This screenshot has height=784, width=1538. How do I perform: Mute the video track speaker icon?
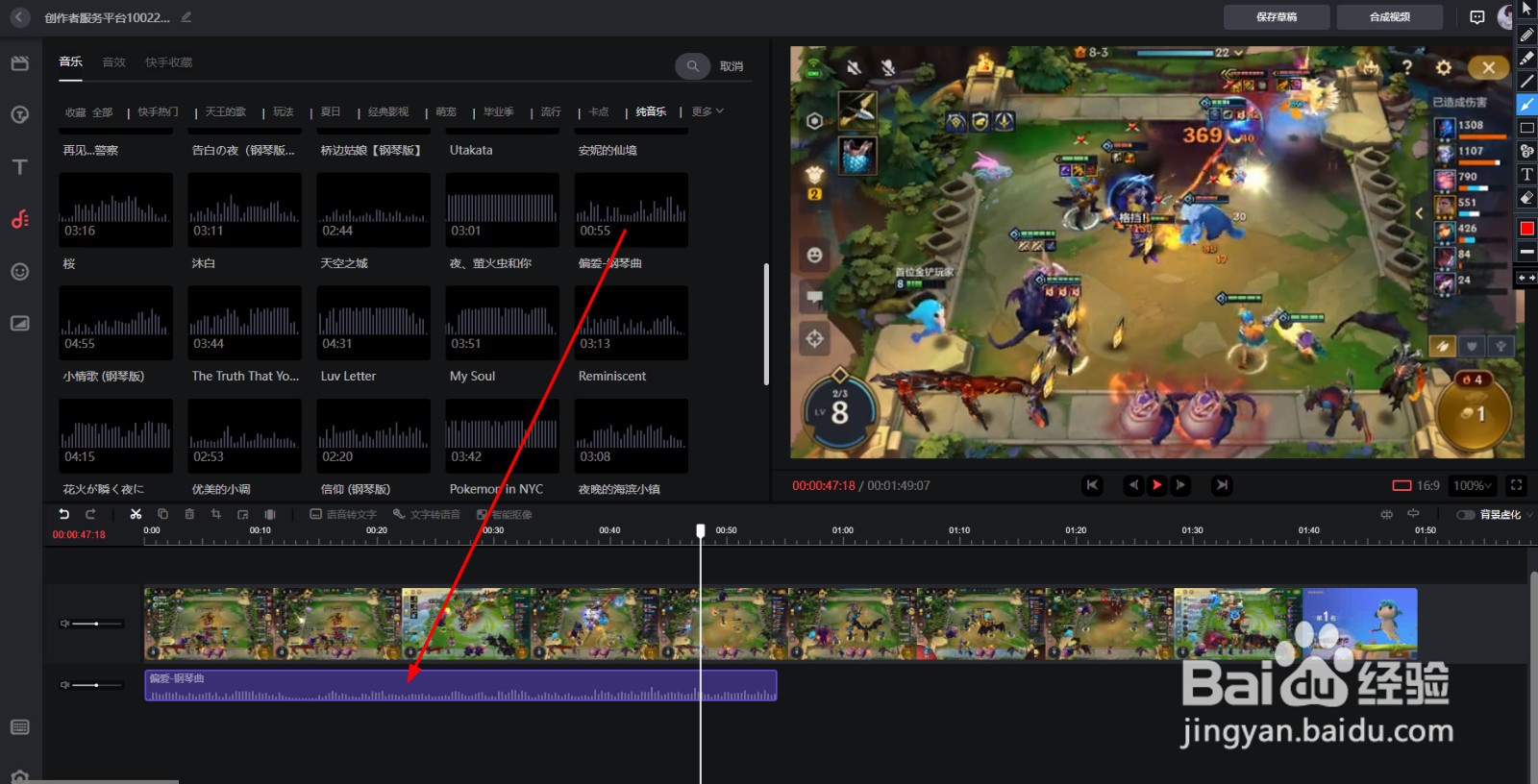pos(64,624)
